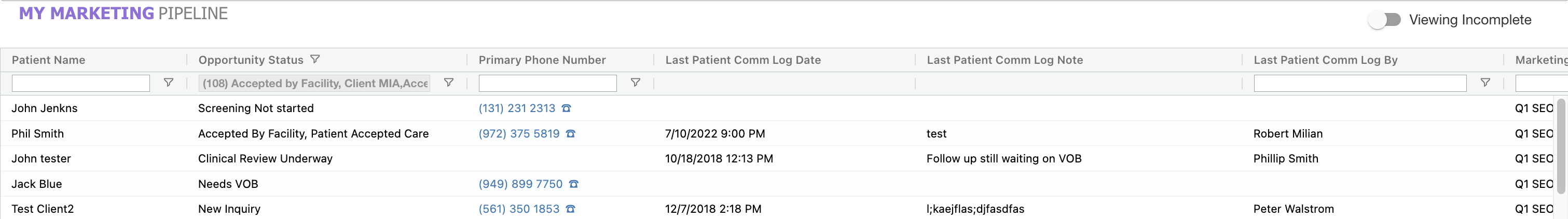Sort by Last Patient Comm Log Date header
Screen dimensions: 1568x219
tap(742, 60)
